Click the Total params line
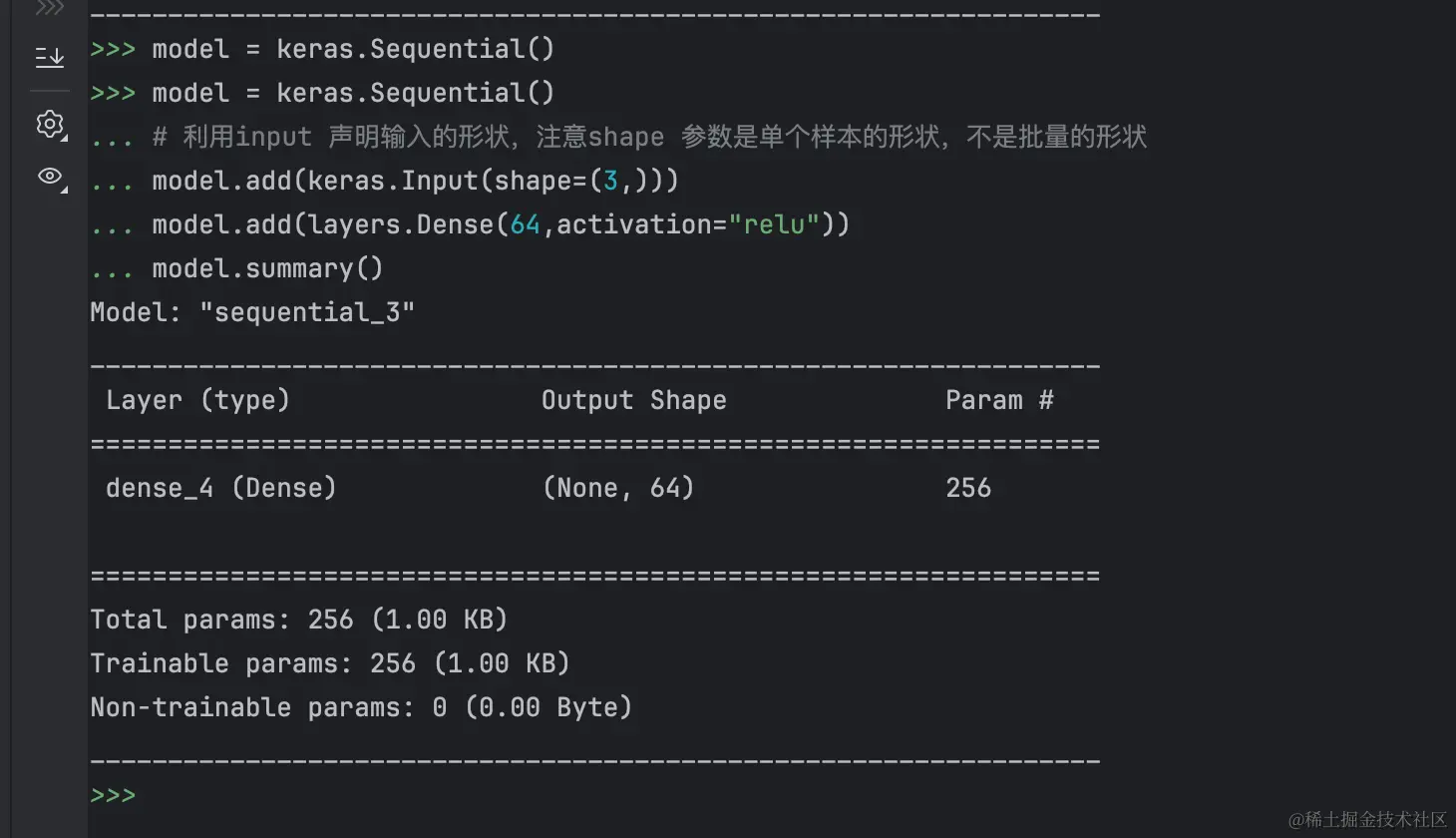The image size is (1456, 838). (298, 620)
